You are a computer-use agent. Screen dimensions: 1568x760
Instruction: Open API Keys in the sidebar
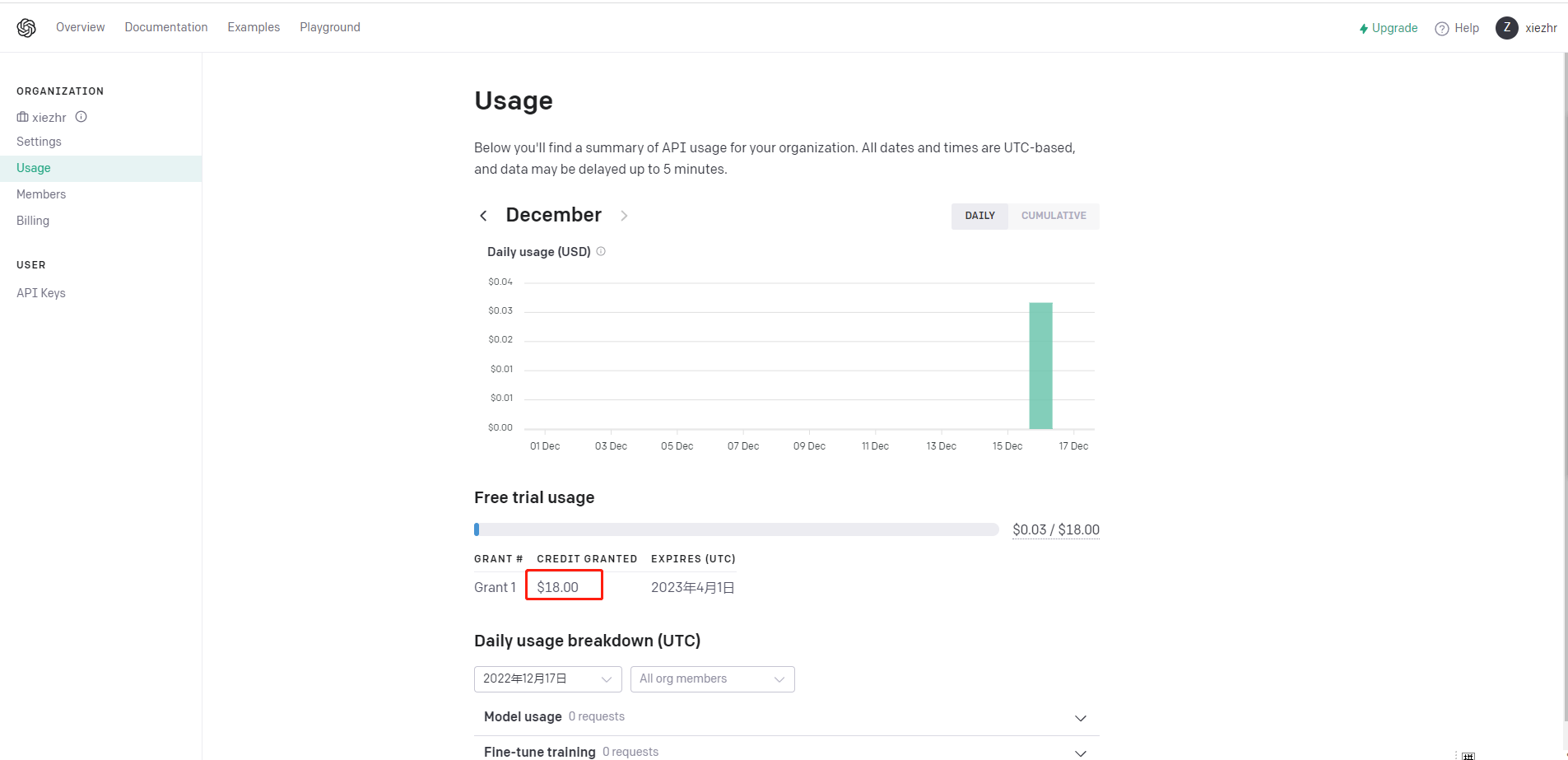pyautogui.click(x=41, y=293)
